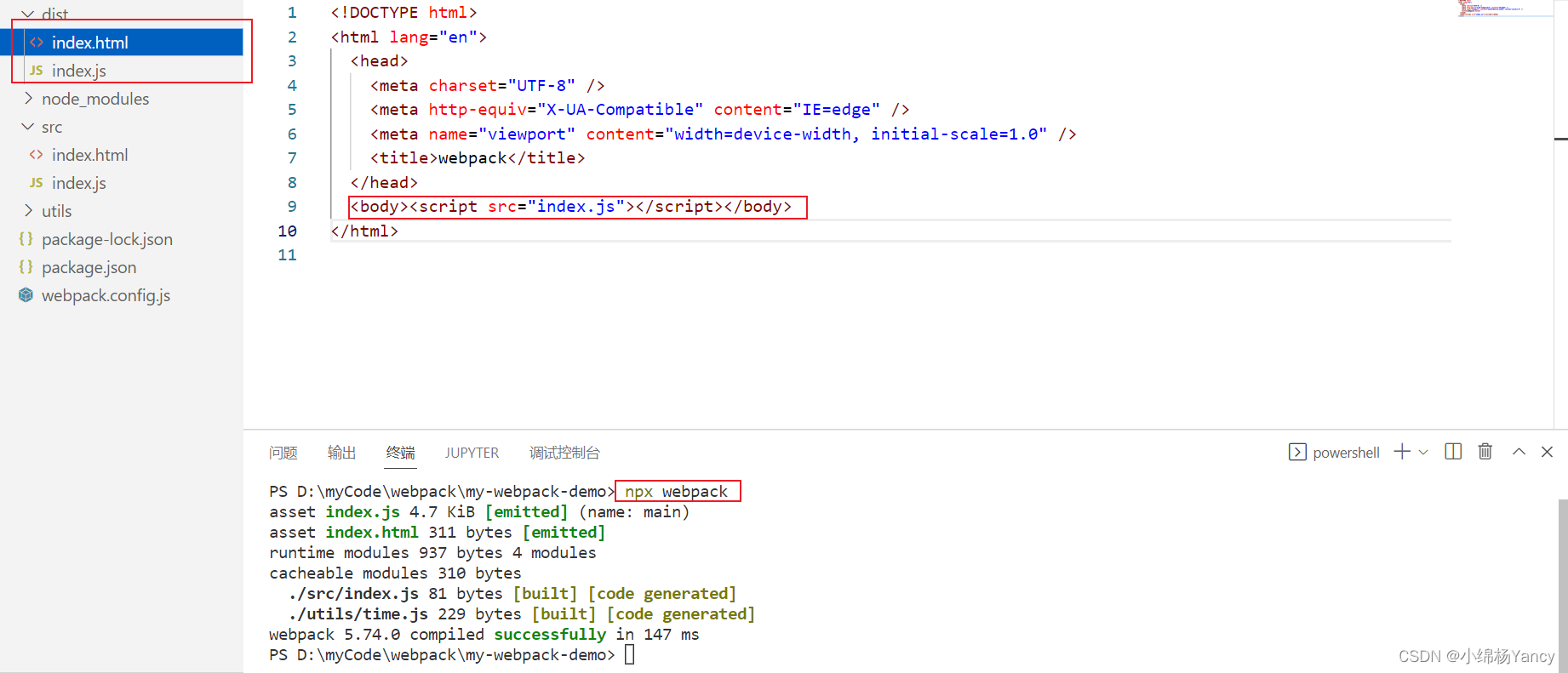Viewport: 1568px width, 673px height.
Task: Click the JS icon of src index.js
Action: [37, 183]
